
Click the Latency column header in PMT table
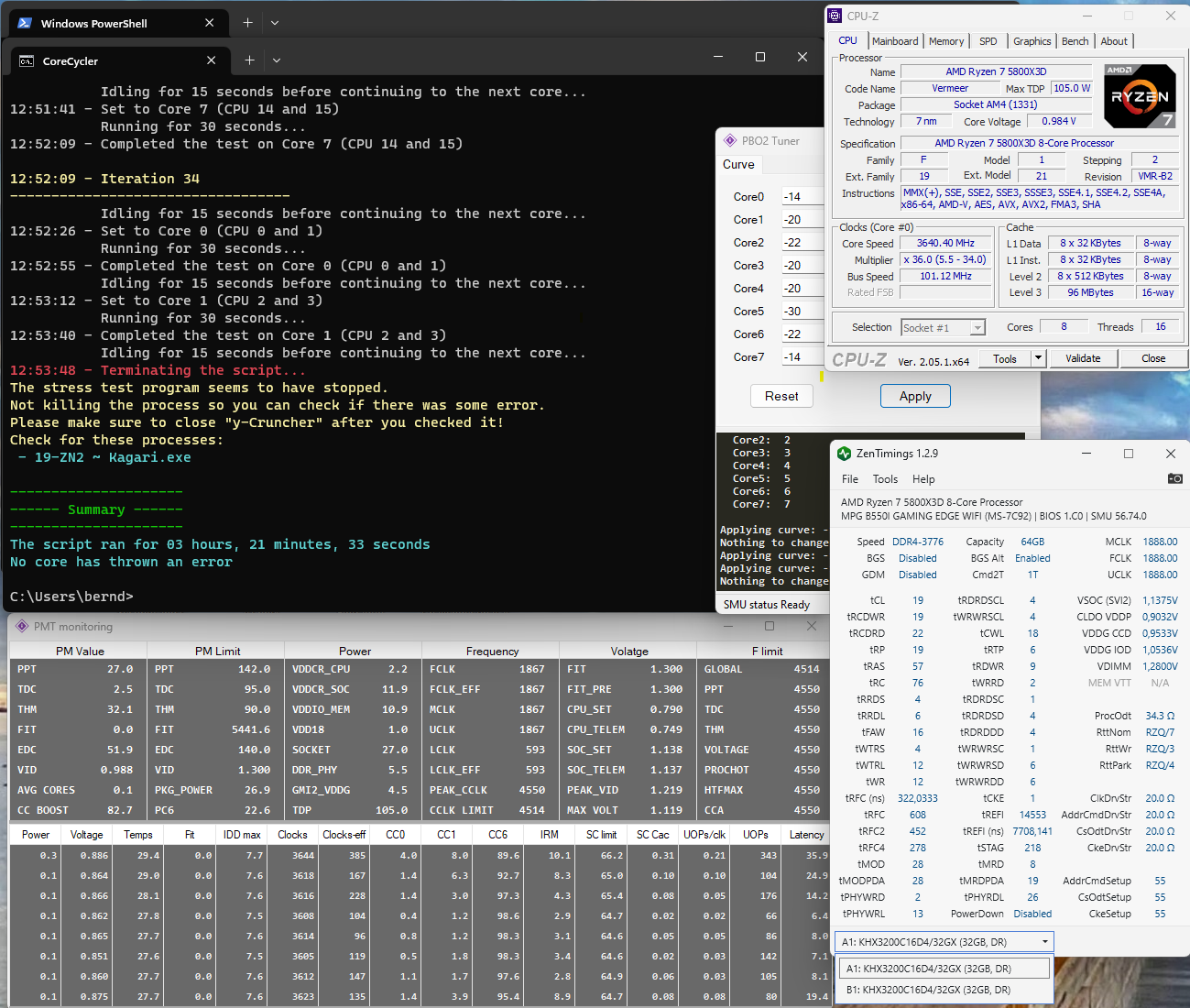[806, 835]
